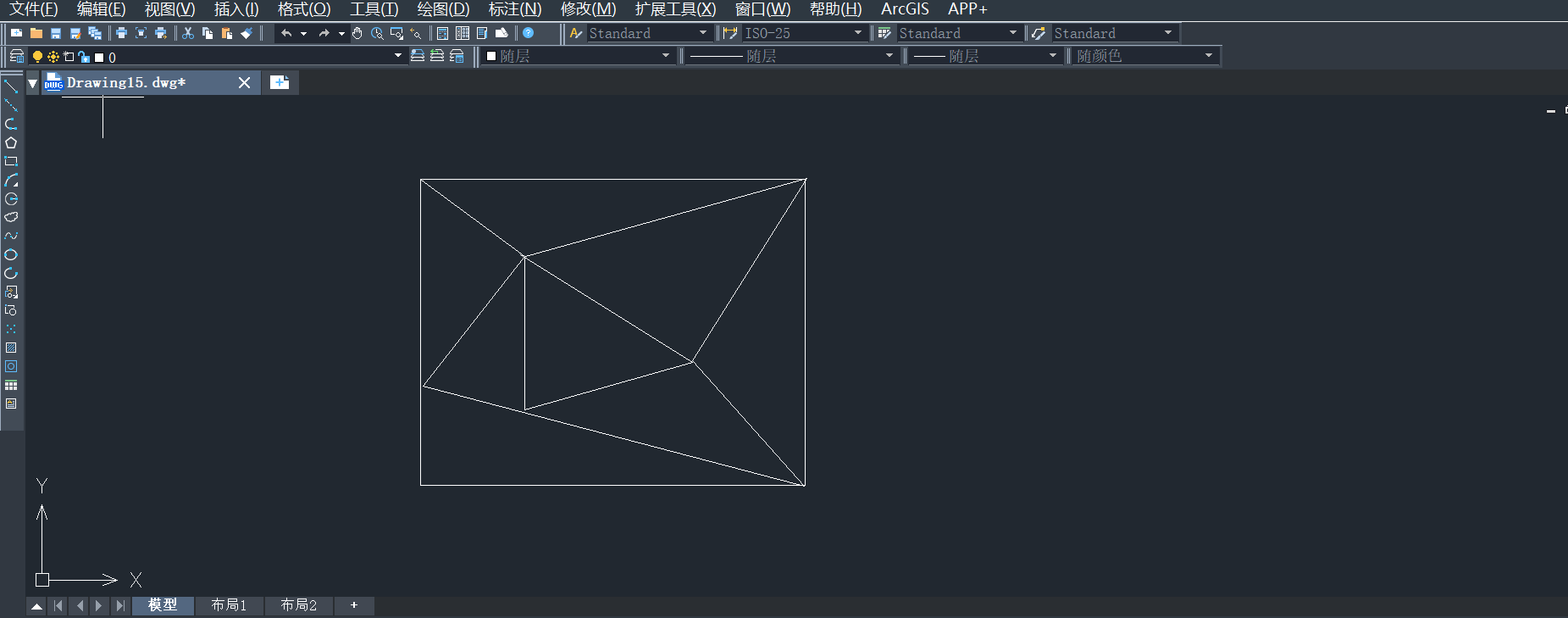1568x618 pixels.
Task: Click the Save icon
Action: point(56,33)
